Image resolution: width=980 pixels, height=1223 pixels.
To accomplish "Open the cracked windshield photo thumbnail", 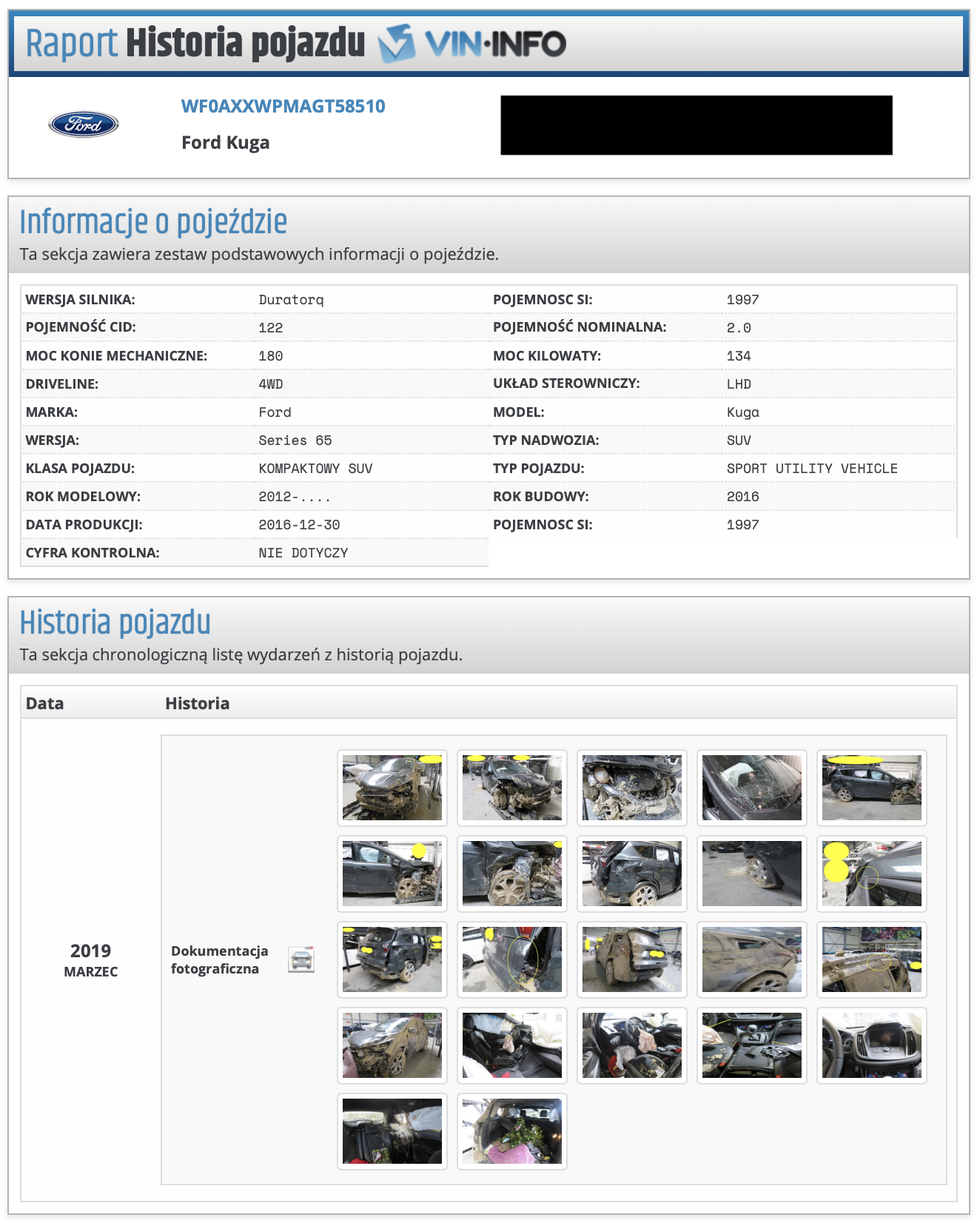I will 751,788.
